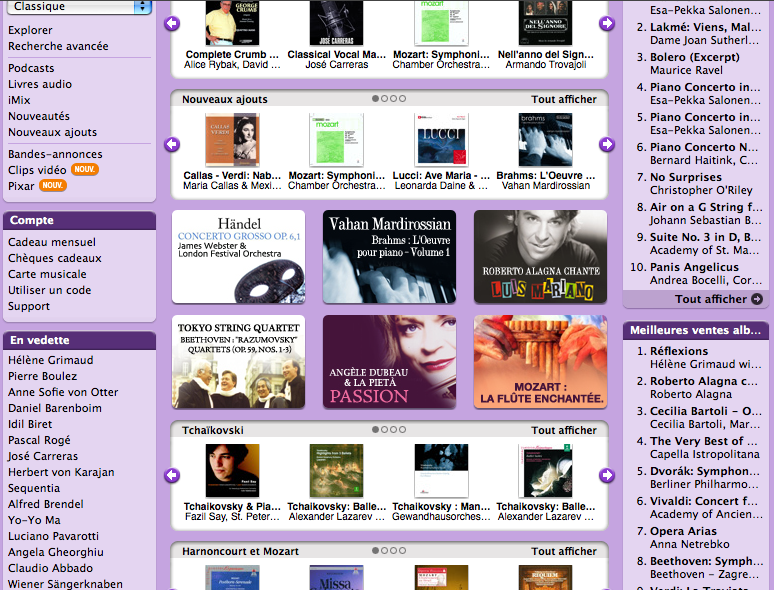Open Cadeau mensuel link
Viewport: 774px width, 590px height.
pyautogui.click(x=52, y=242)
